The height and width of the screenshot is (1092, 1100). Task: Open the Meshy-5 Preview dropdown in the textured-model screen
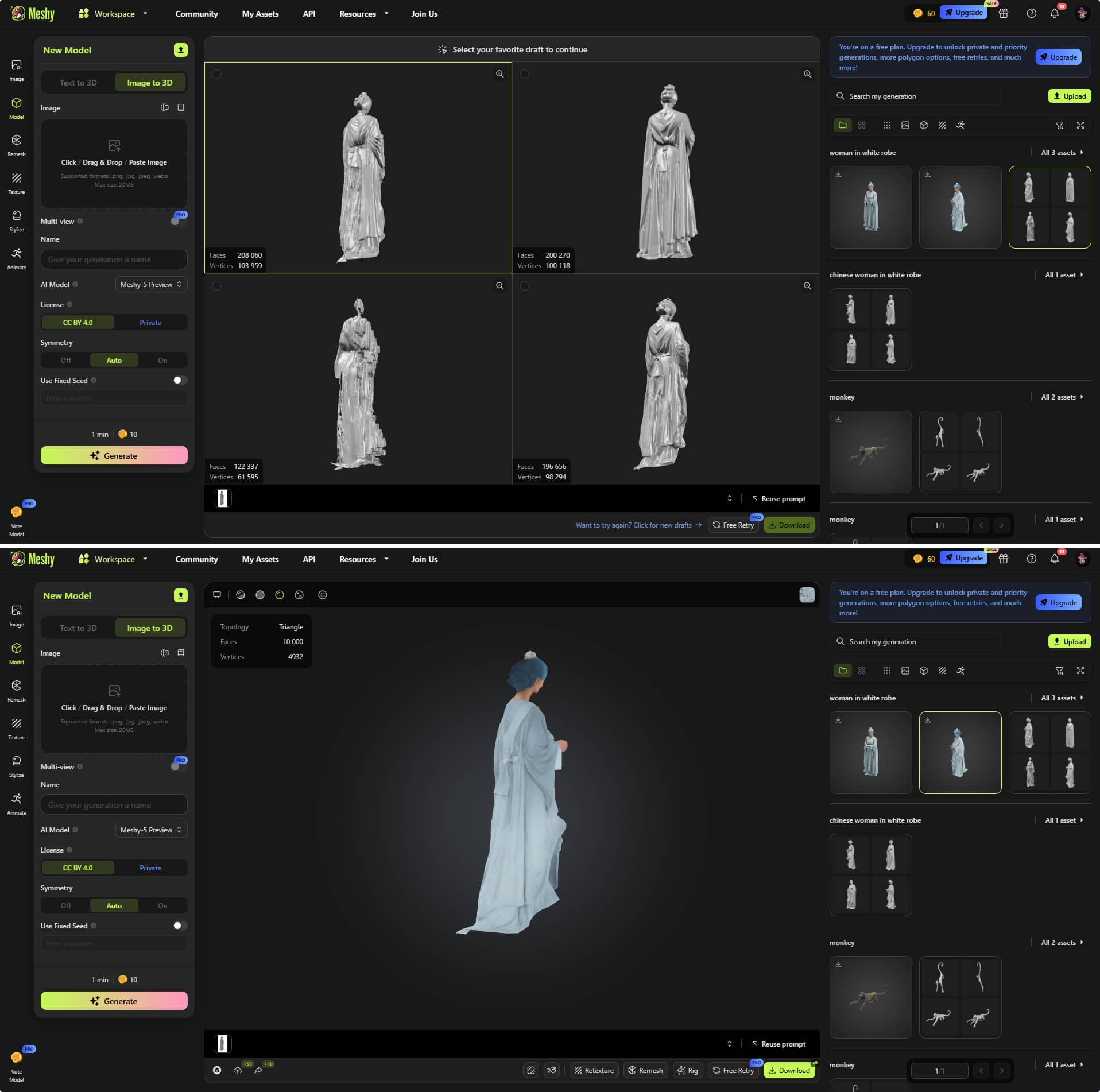point(151,830)
